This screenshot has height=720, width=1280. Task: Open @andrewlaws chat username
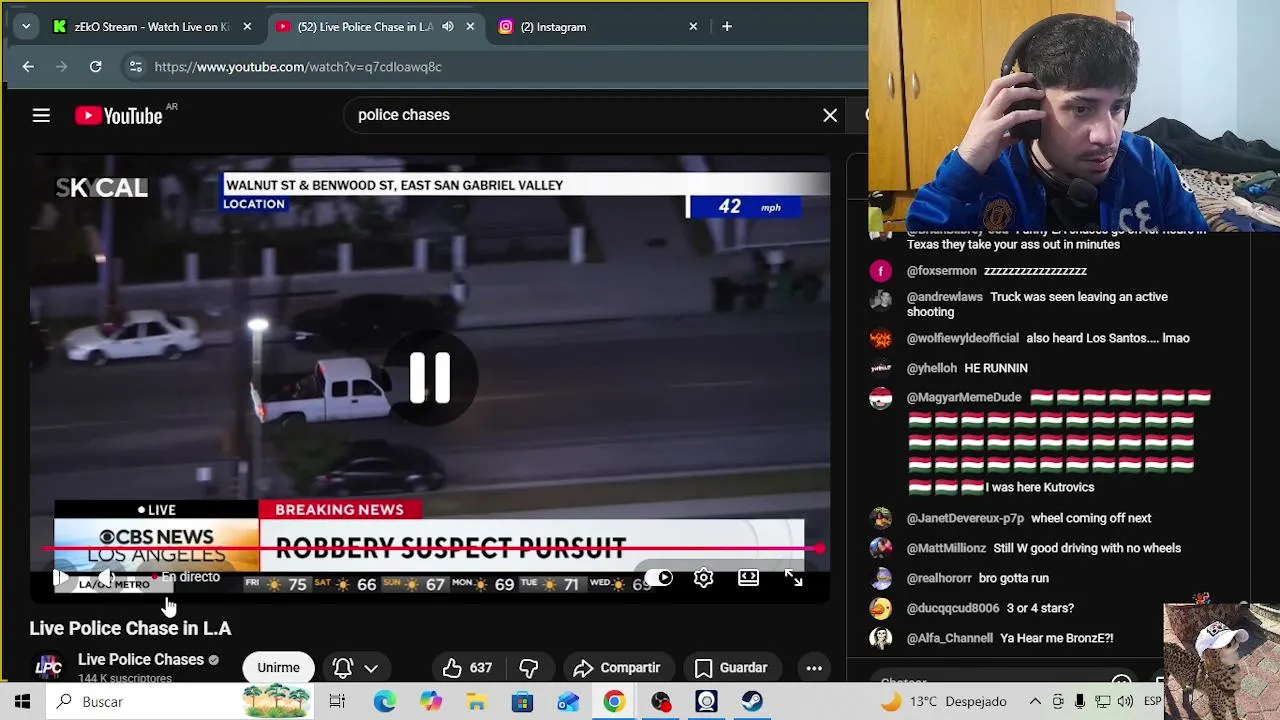(x=944, y=297)
